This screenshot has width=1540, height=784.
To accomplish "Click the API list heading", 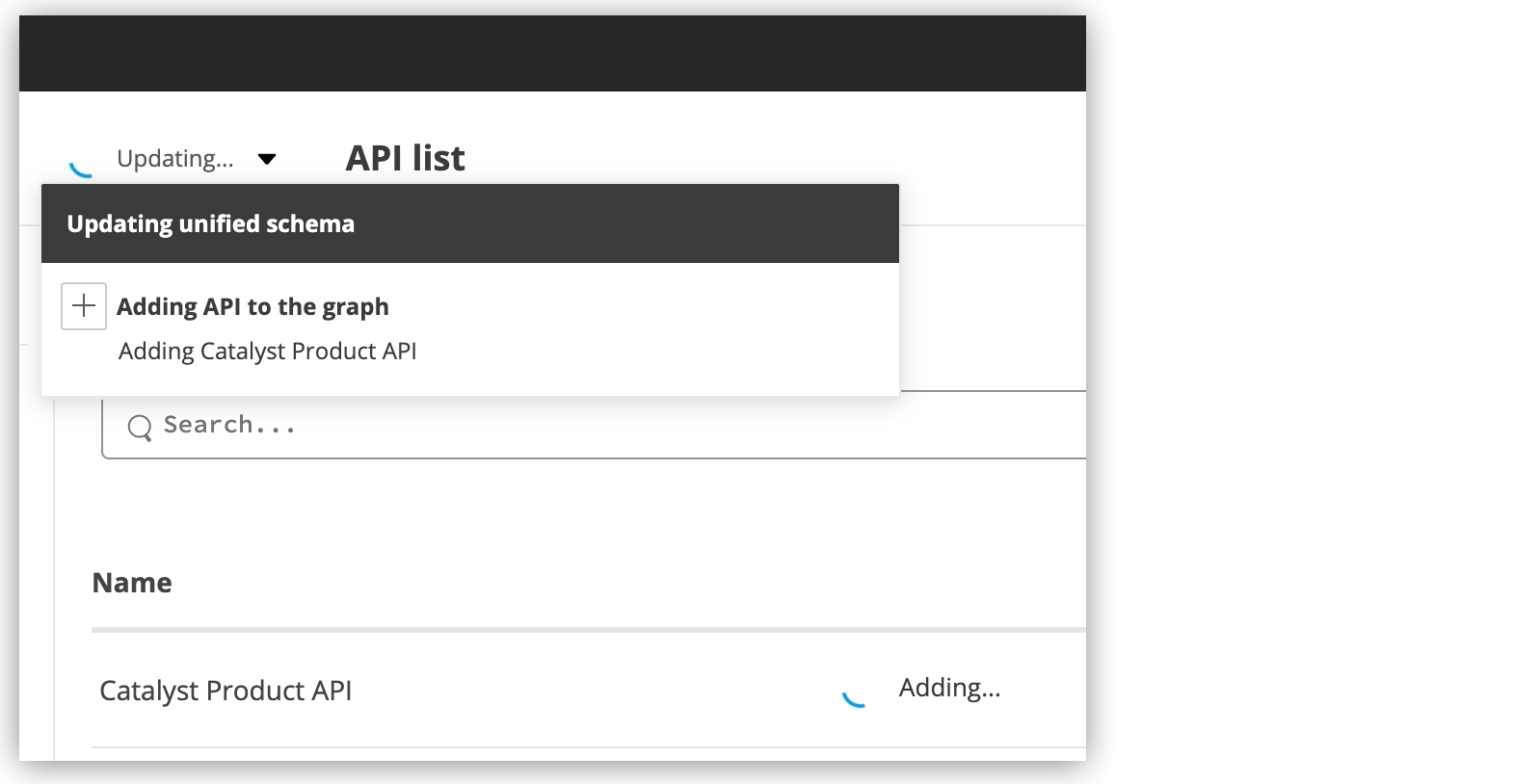I will [405, 157].
